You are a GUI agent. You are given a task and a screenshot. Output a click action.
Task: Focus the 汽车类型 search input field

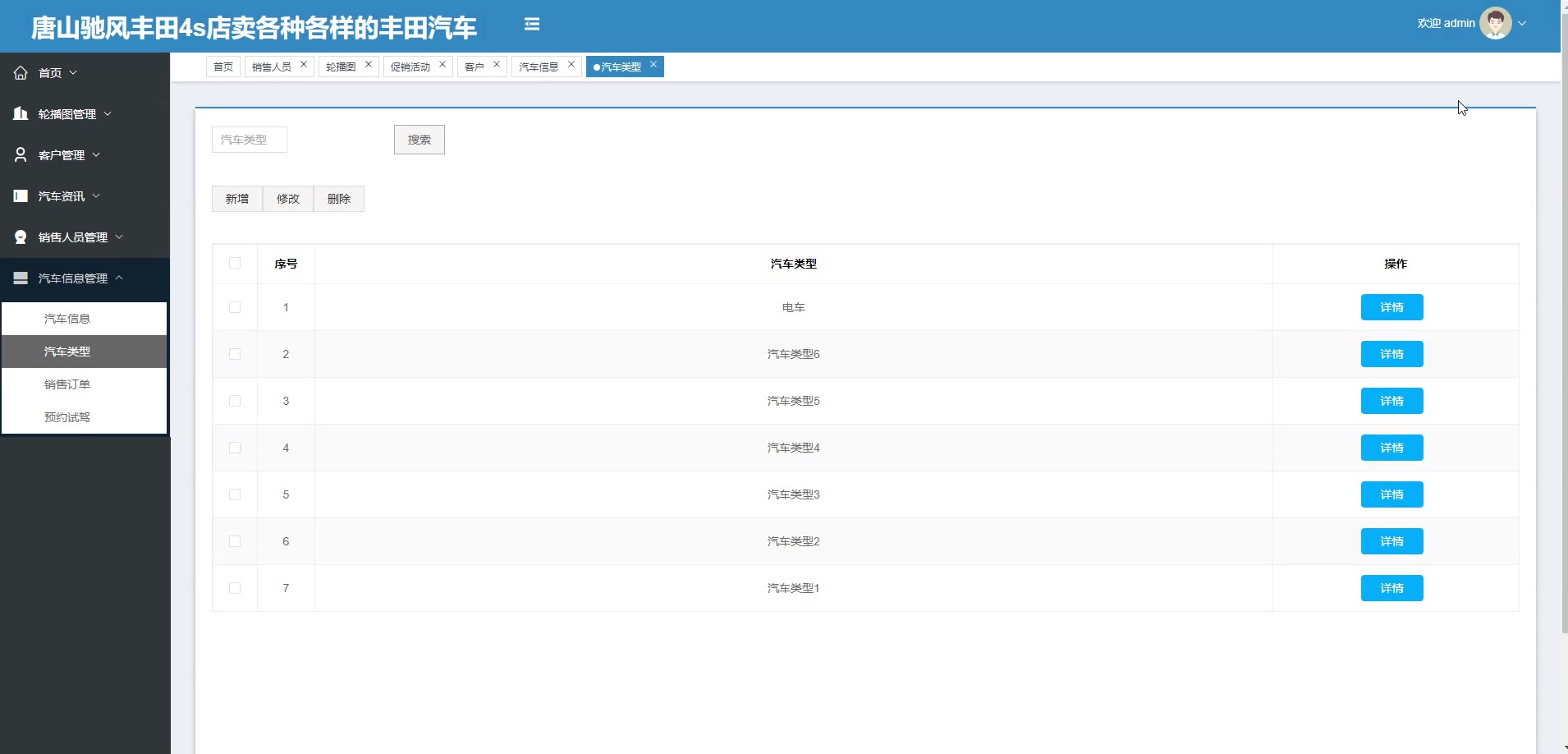(x=250, y=140)
